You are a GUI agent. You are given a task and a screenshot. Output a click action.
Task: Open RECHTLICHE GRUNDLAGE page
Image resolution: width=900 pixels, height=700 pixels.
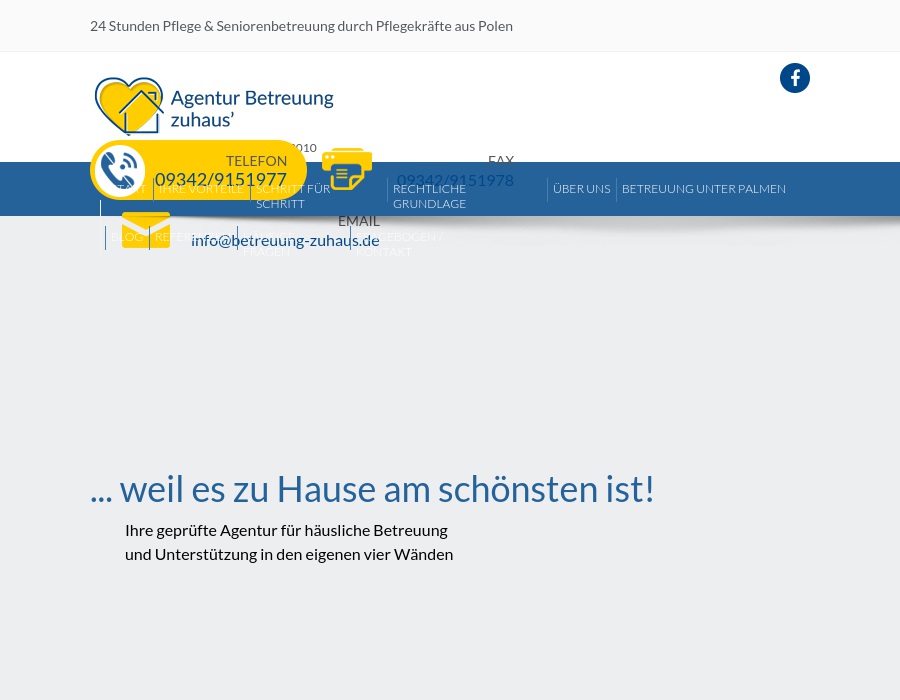[x=429, y=196]
